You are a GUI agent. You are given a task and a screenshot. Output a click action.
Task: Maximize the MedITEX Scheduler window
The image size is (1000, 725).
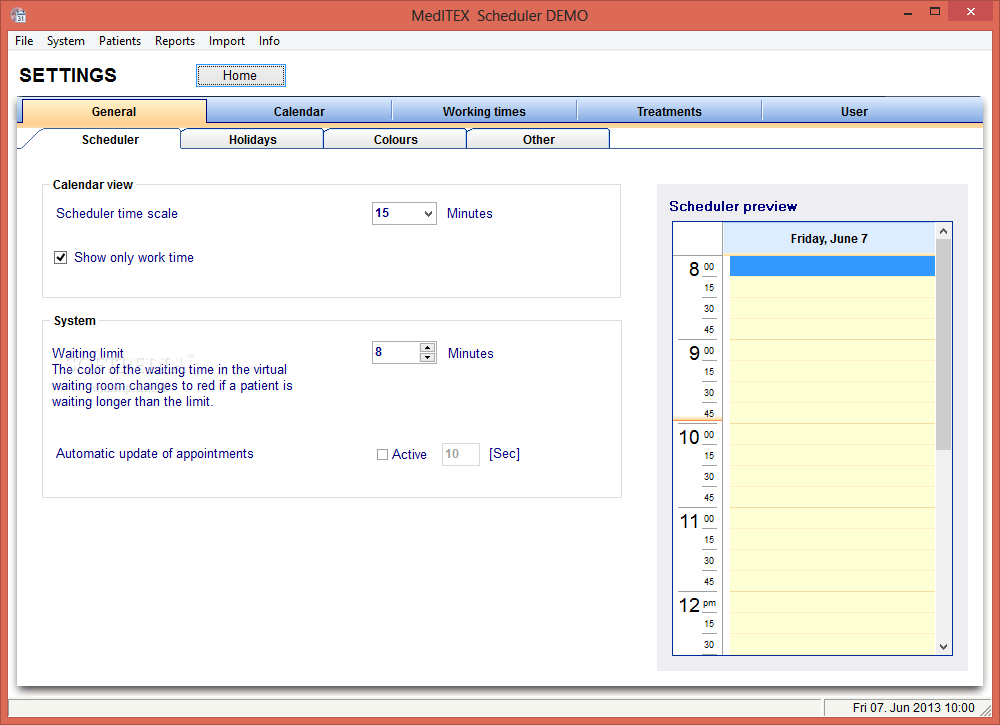point(935,11)
